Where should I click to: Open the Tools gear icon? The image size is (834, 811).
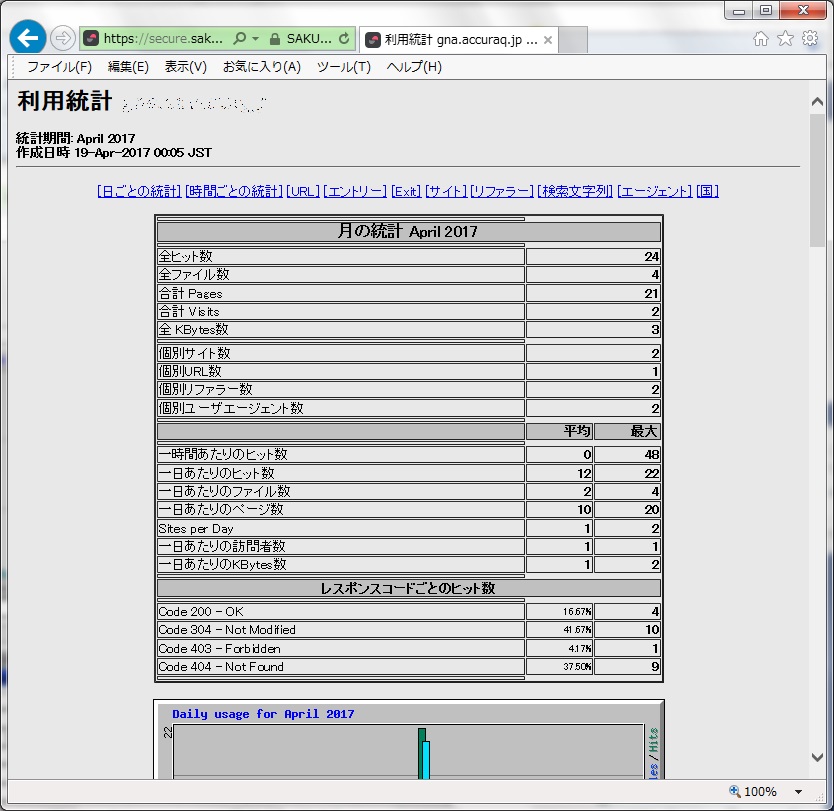click(x=810, y=39)
